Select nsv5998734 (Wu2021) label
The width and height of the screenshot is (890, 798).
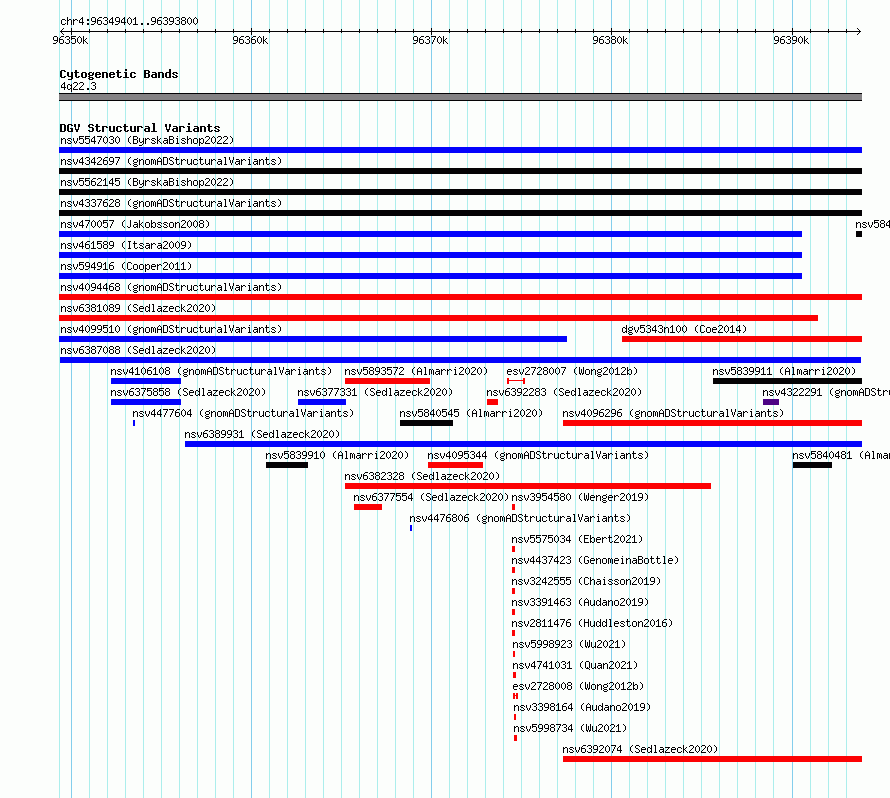(570, 728)
